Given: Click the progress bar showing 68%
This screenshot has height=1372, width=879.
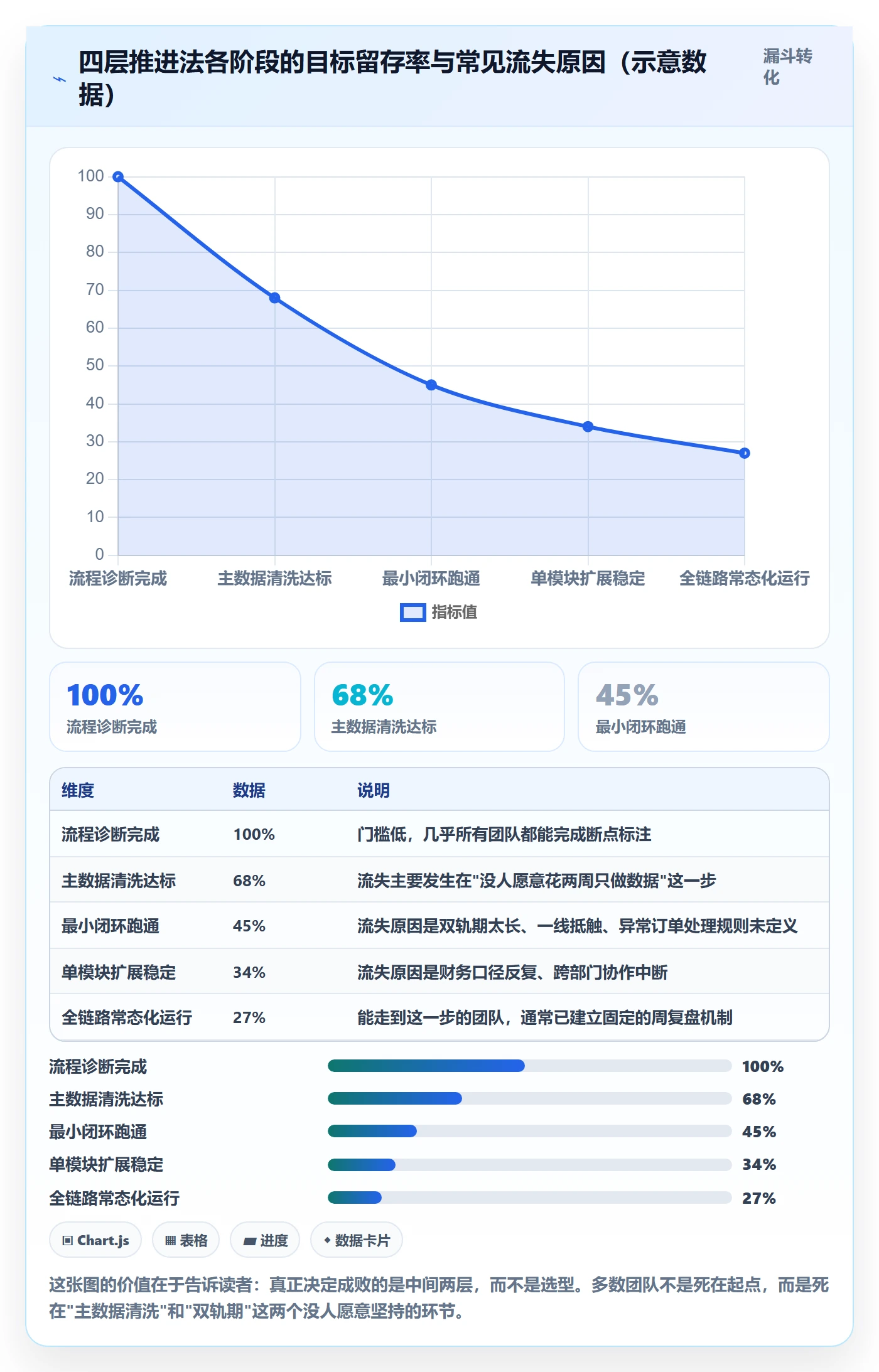Looking at the screenshot, I should pyautogui.click(x=530, y=1098).
